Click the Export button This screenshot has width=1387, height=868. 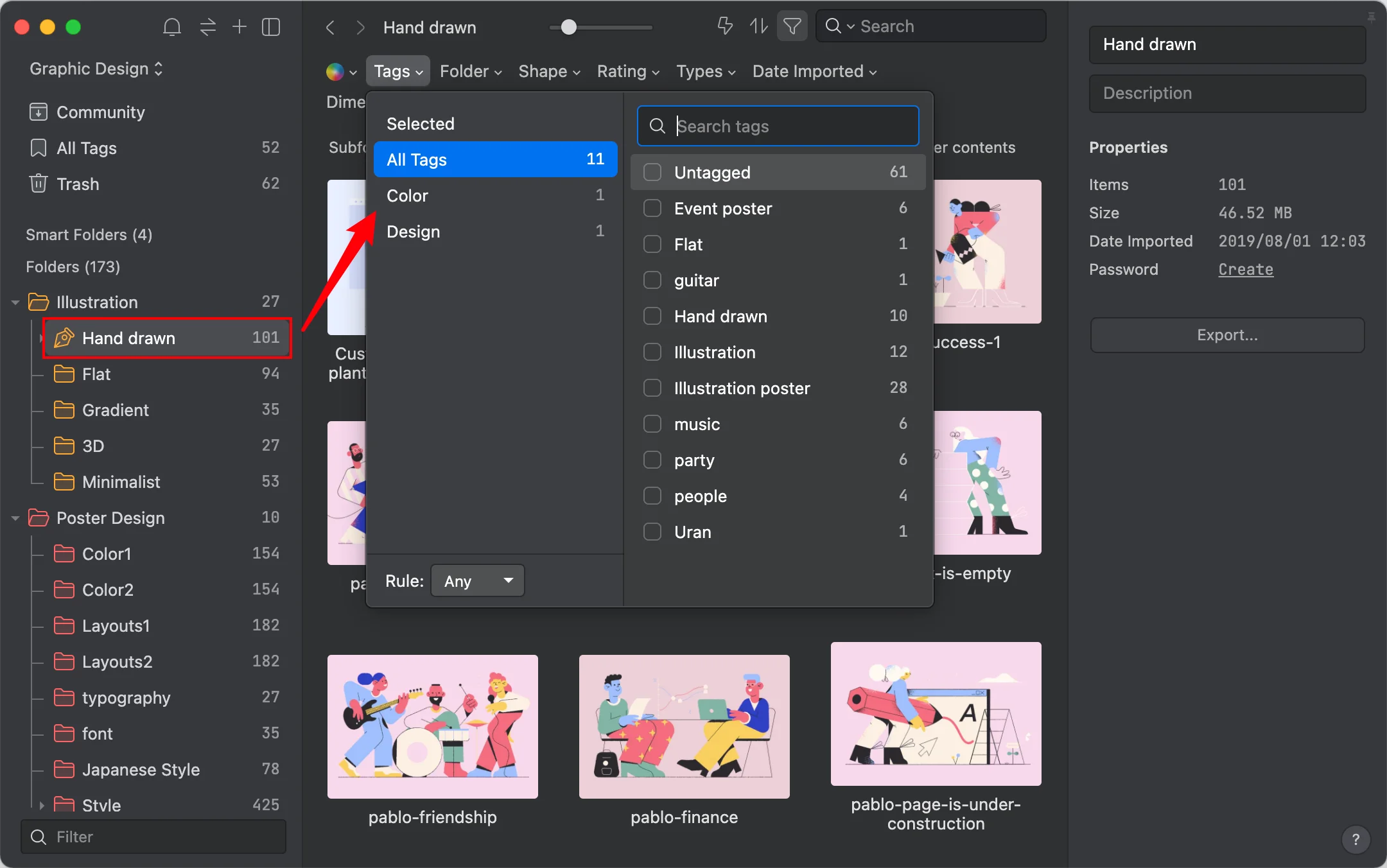1227,335
